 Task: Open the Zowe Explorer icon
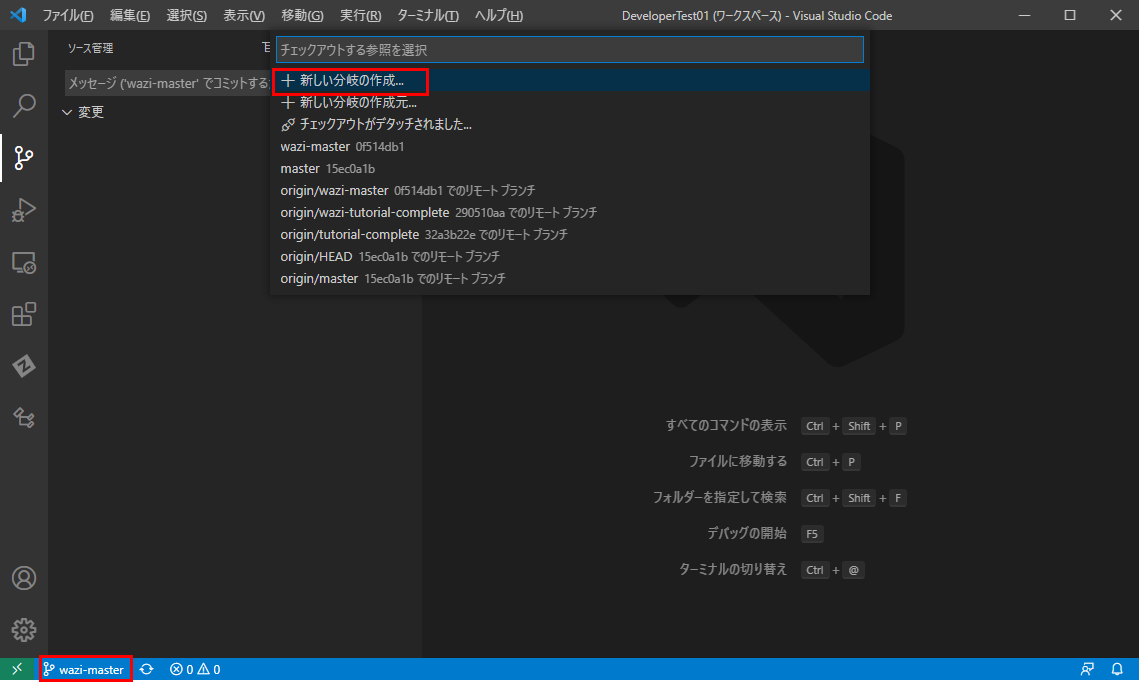pos(24,366)
